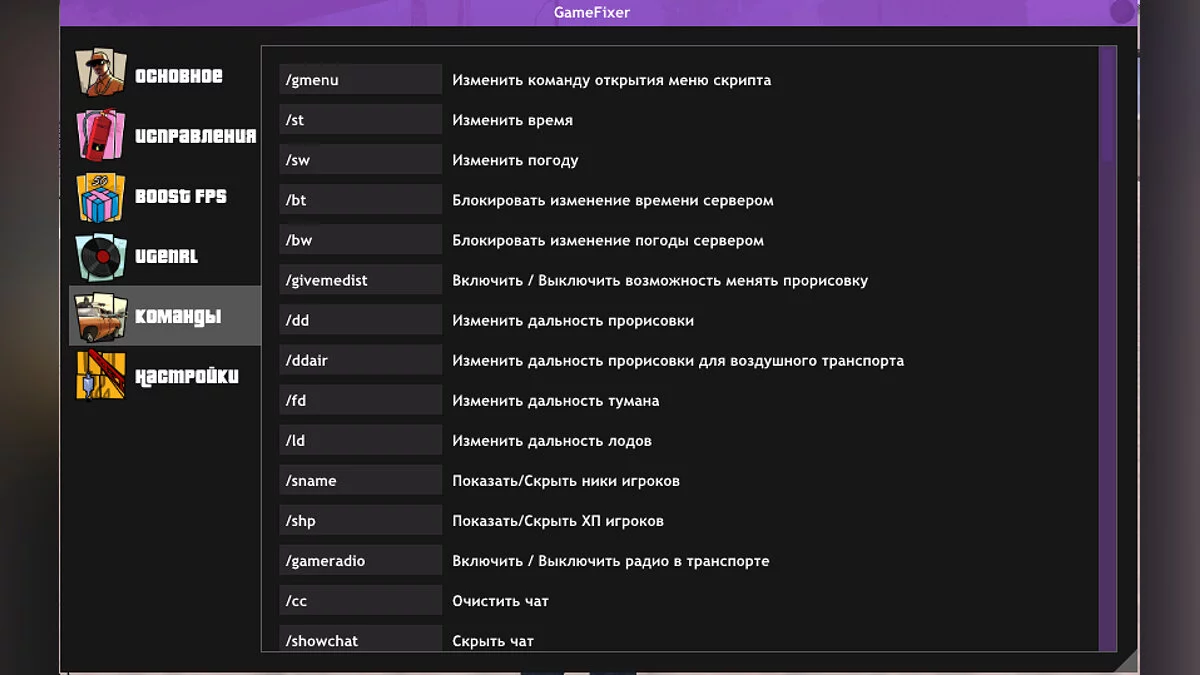Image resolution: width=1200 pixels, height=675 pixels.
Task: Click the /sname command field
Action: [360, 481]
